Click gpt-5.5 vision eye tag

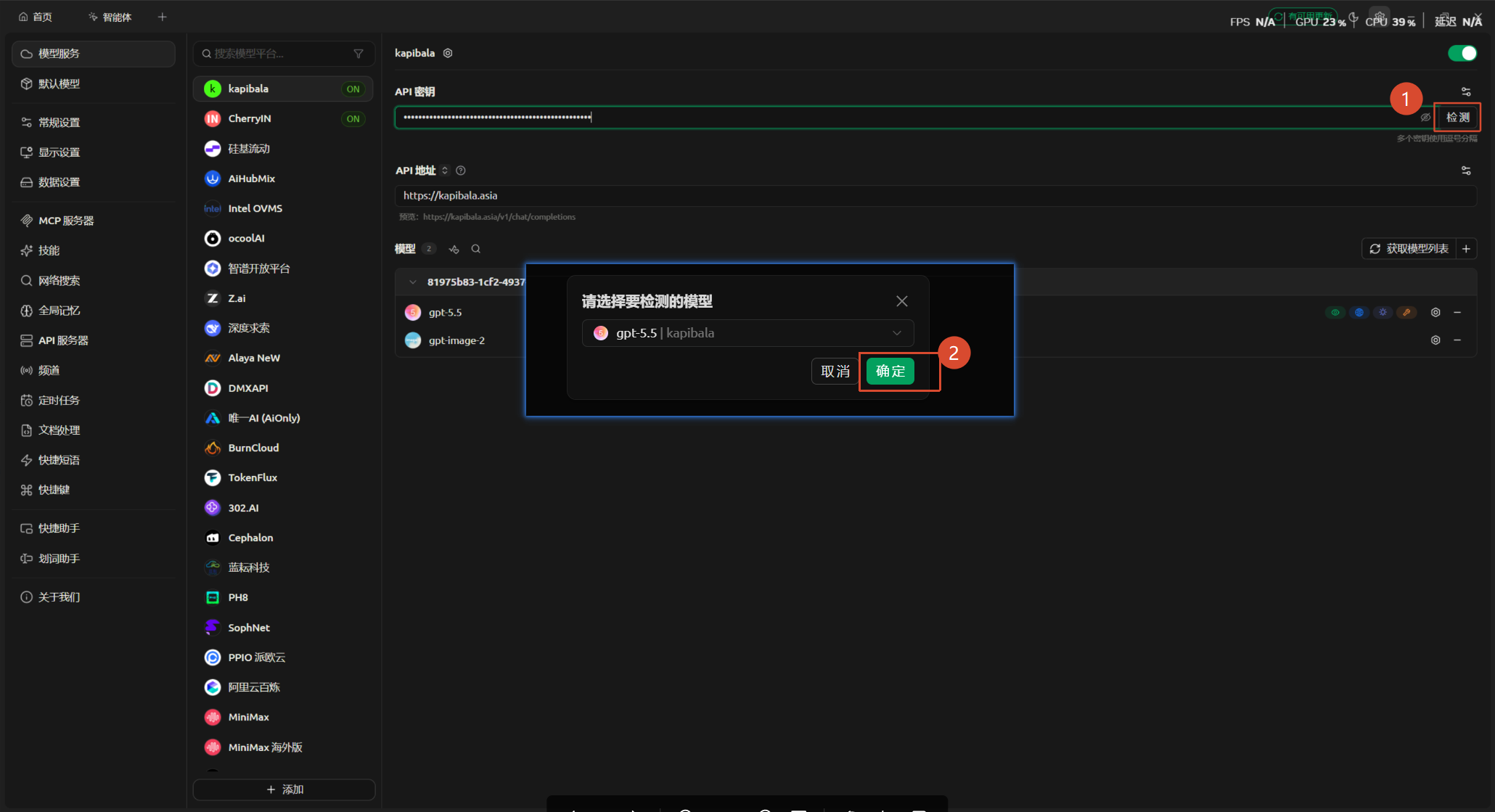point(1335,312)
